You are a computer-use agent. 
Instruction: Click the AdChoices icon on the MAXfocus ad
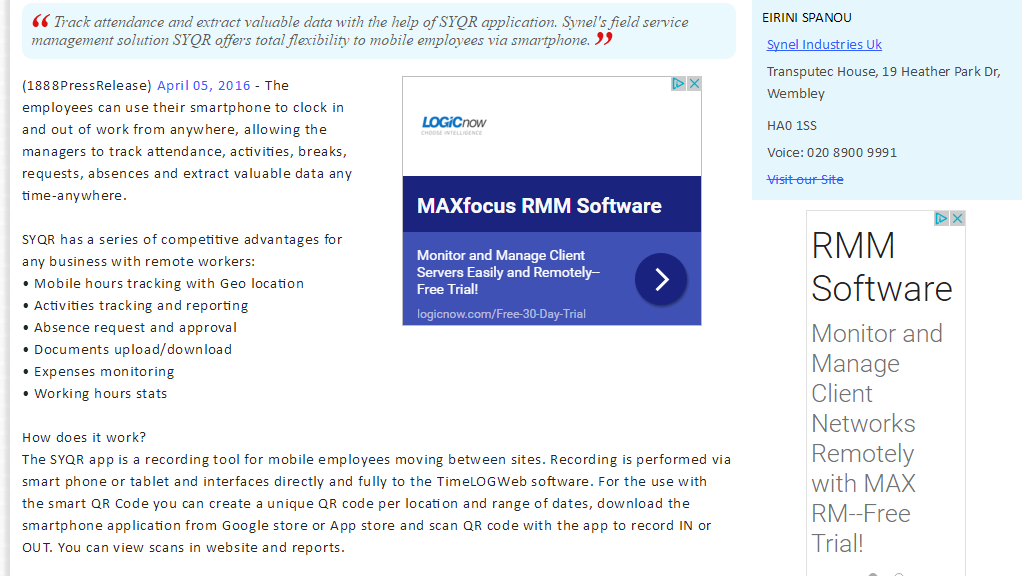click(x=678, y=84)
